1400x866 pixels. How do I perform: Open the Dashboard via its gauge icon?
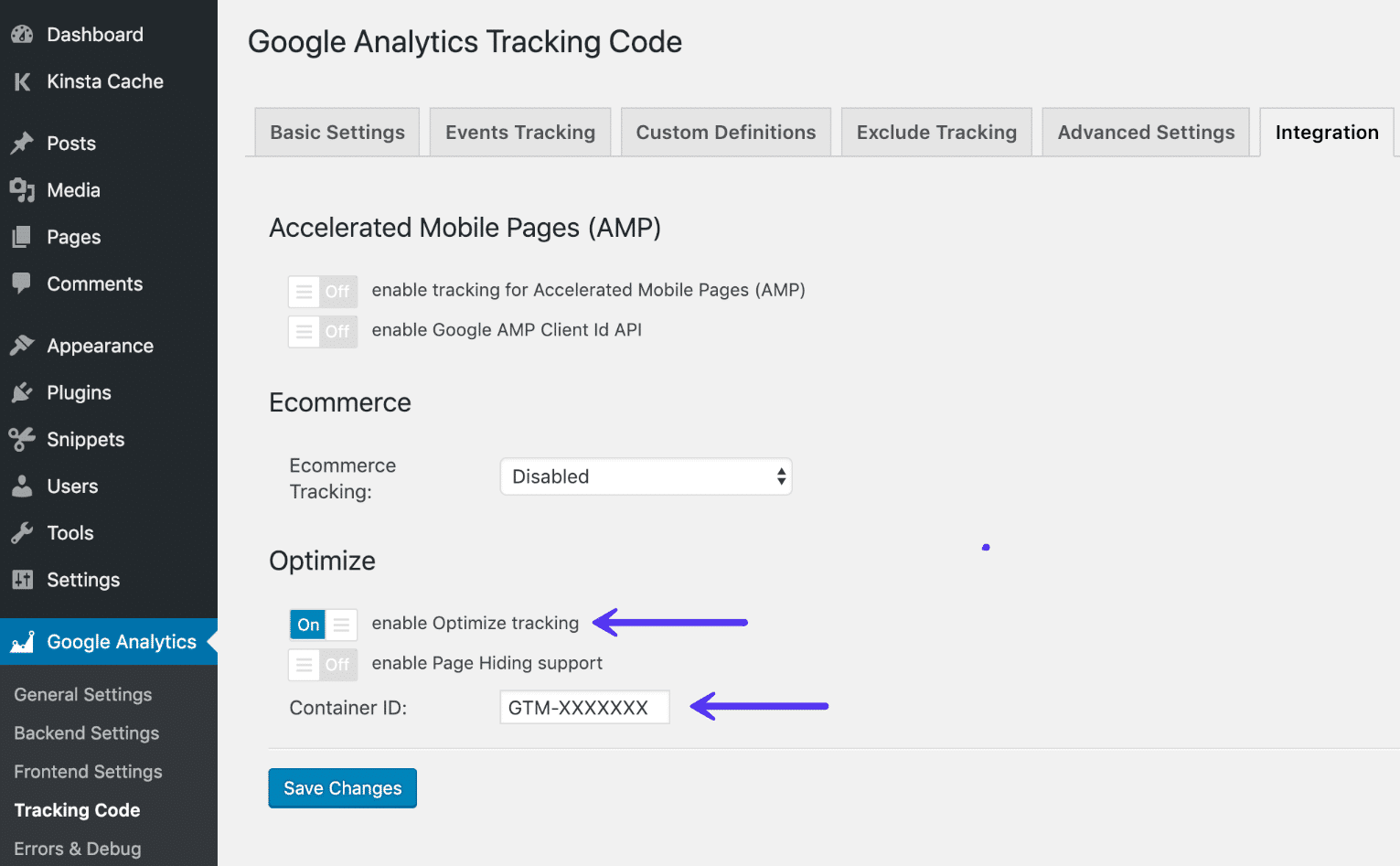[x=23, y=34]
